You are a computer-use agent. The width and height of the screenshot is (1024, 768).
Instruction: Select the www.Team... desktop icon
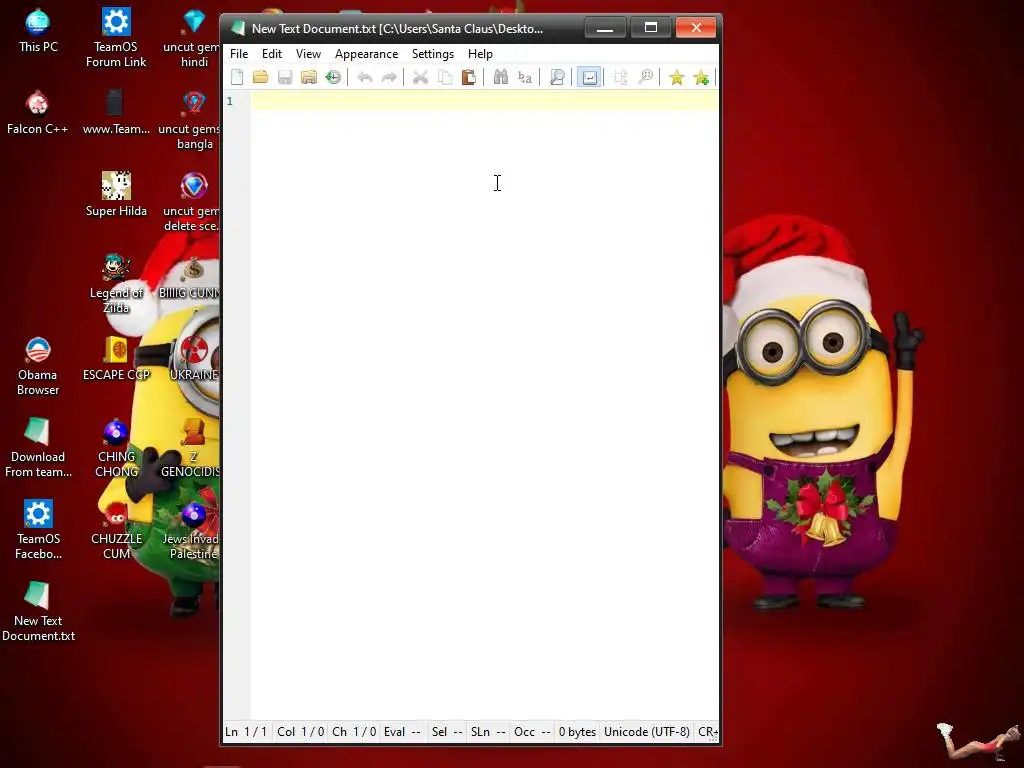click(x=116, y=112)
